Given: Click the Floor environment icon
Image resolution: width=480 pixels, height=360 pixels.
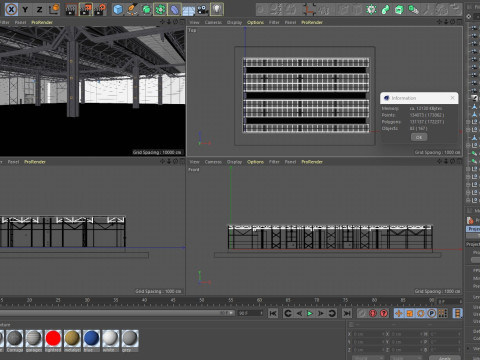Looking at the screenshot, I should coord(188,10).
